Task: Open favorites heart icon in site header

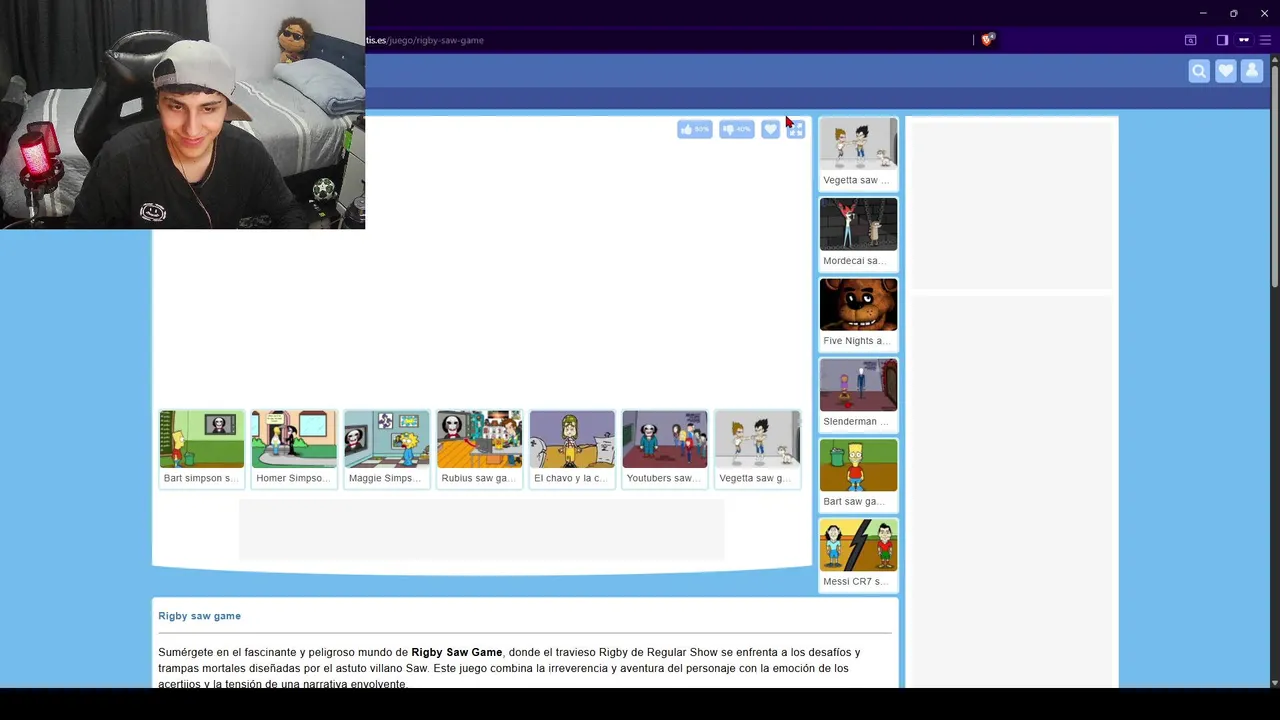Action: coord(1225,71)
